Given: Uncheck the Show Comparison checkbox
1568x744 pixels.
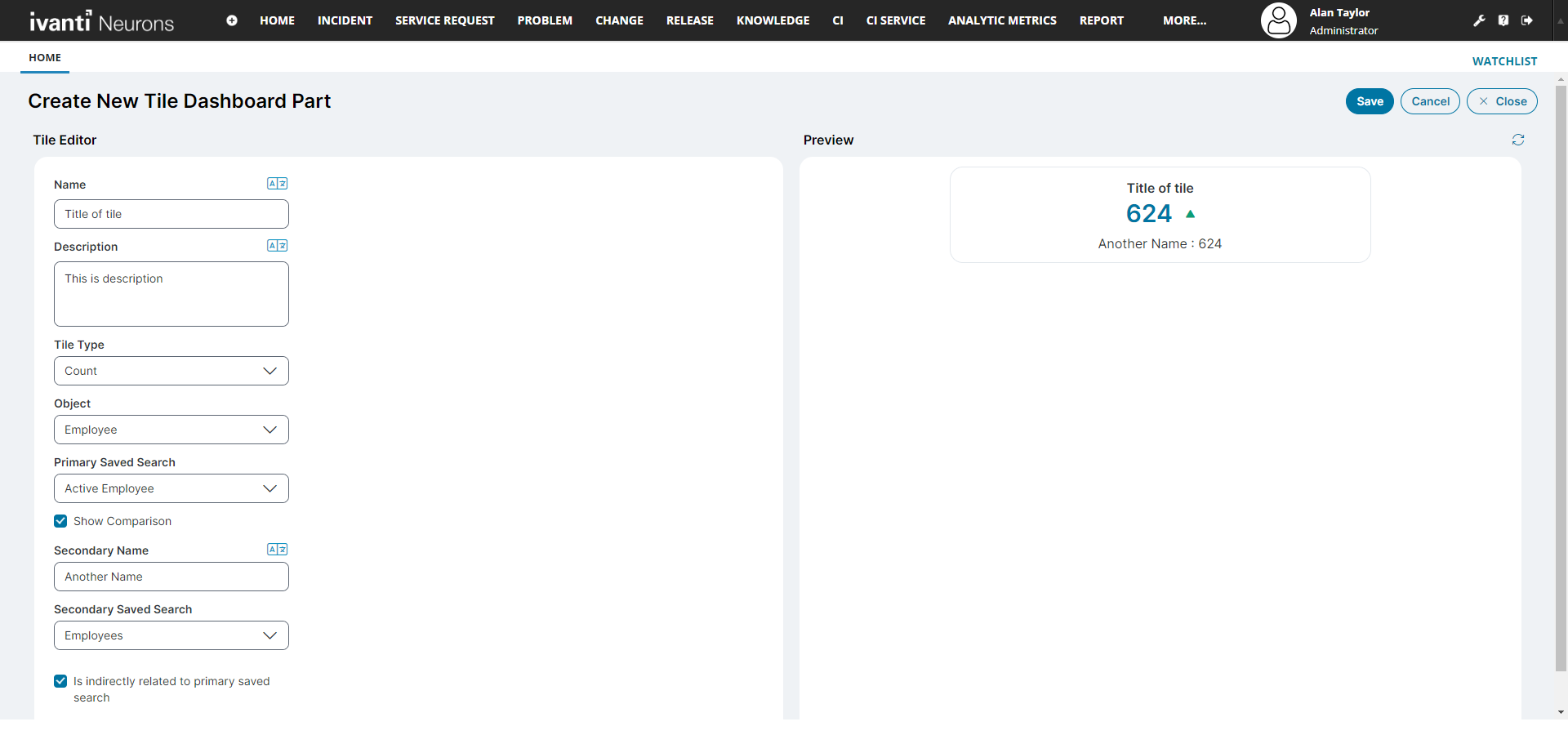Looking at the screenshot, I should (60, 521).
